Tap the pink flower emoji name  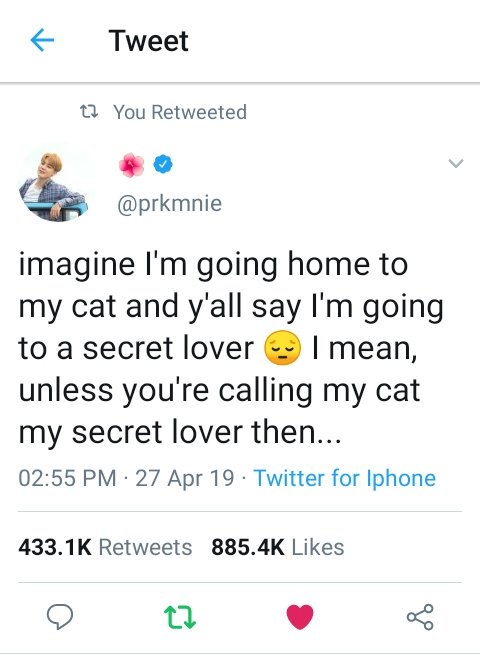[131, 164]
